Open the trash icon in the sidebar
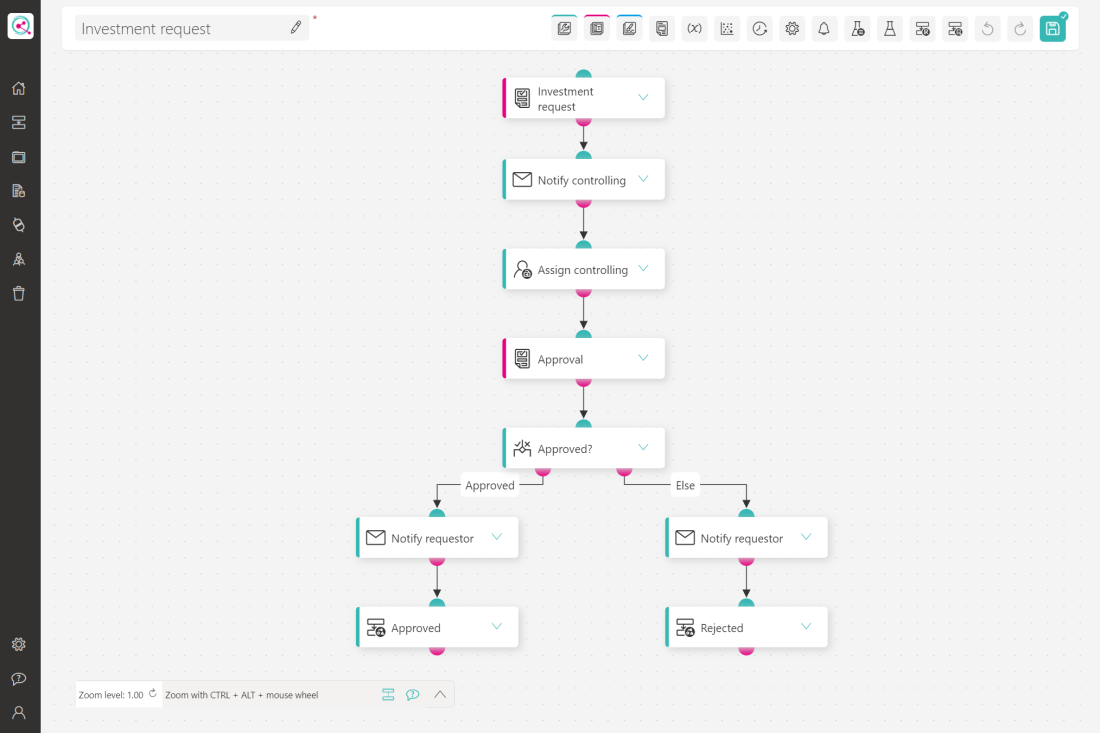Image resolution: width=1100 pixels, height=733 pixels. click(18, 293)
